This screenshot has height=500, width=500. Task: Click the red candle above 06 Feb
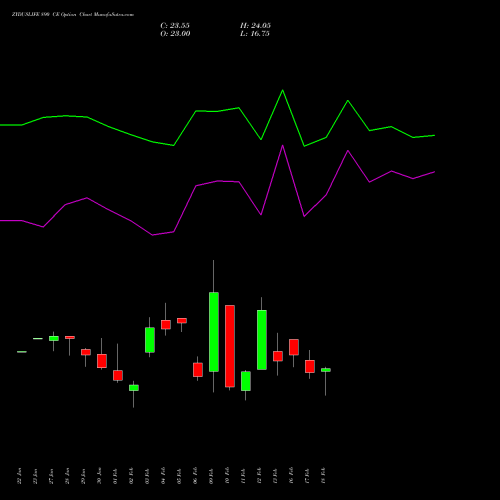click(198, 370)
